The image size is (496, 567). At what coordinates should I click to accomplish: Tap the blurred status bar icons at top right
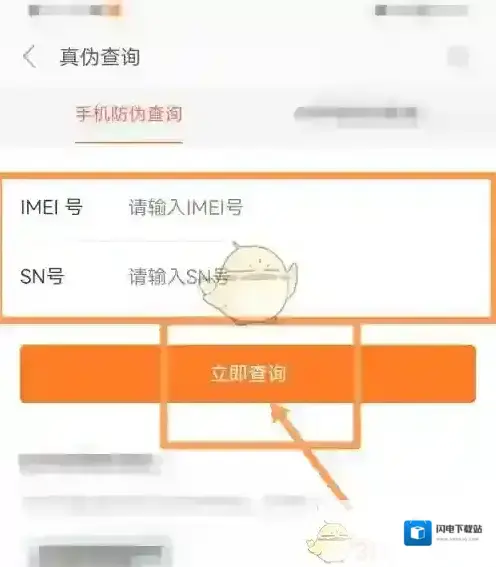coord(422,10)
